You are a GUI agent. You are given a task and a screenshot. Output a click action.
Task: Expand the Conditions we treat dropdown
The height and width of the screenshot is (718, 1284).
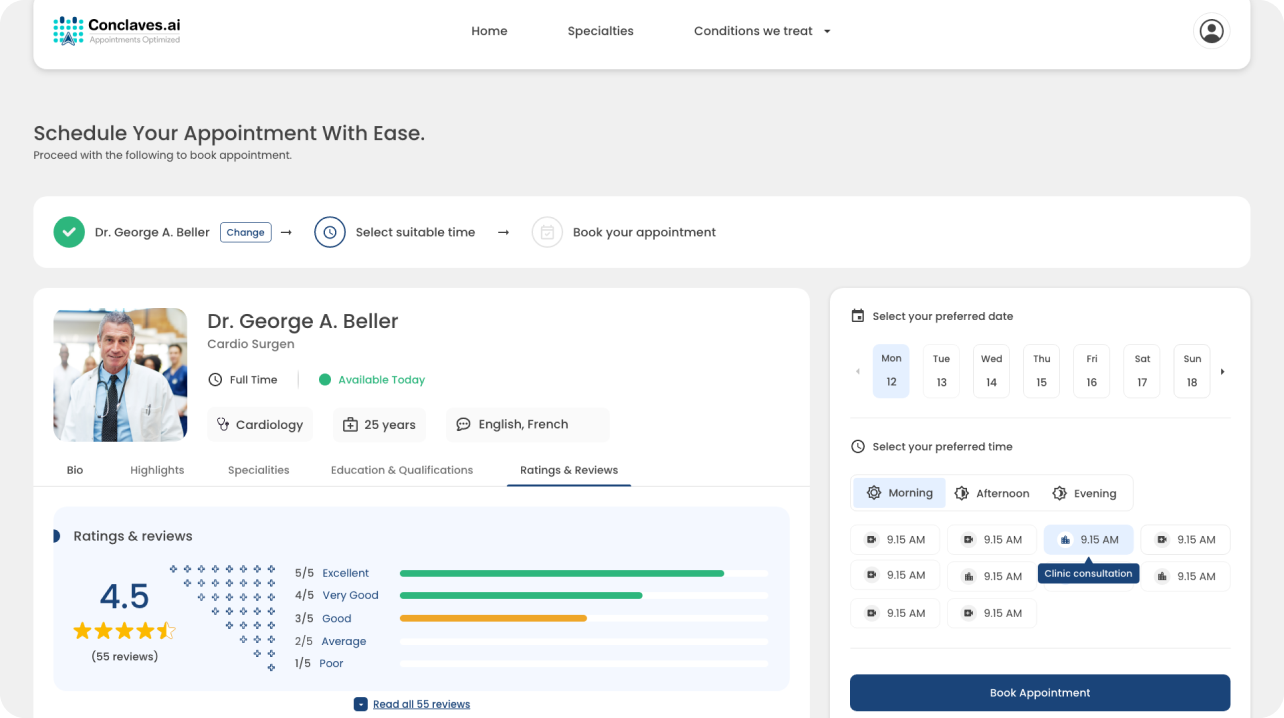pyautogui.click(x=762, y=31)
